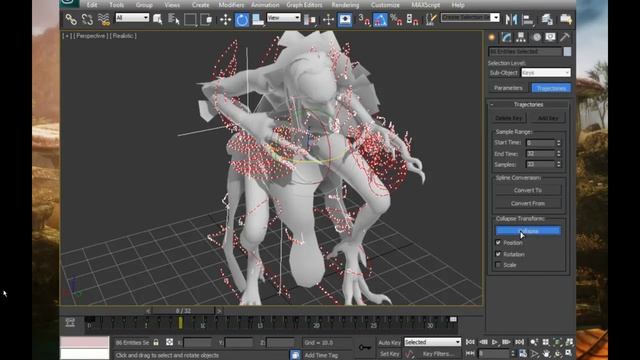Toggle the Spinner Snap button
Image resolution: width=640 pixels, height=360 pixels.
pos(412,19)
